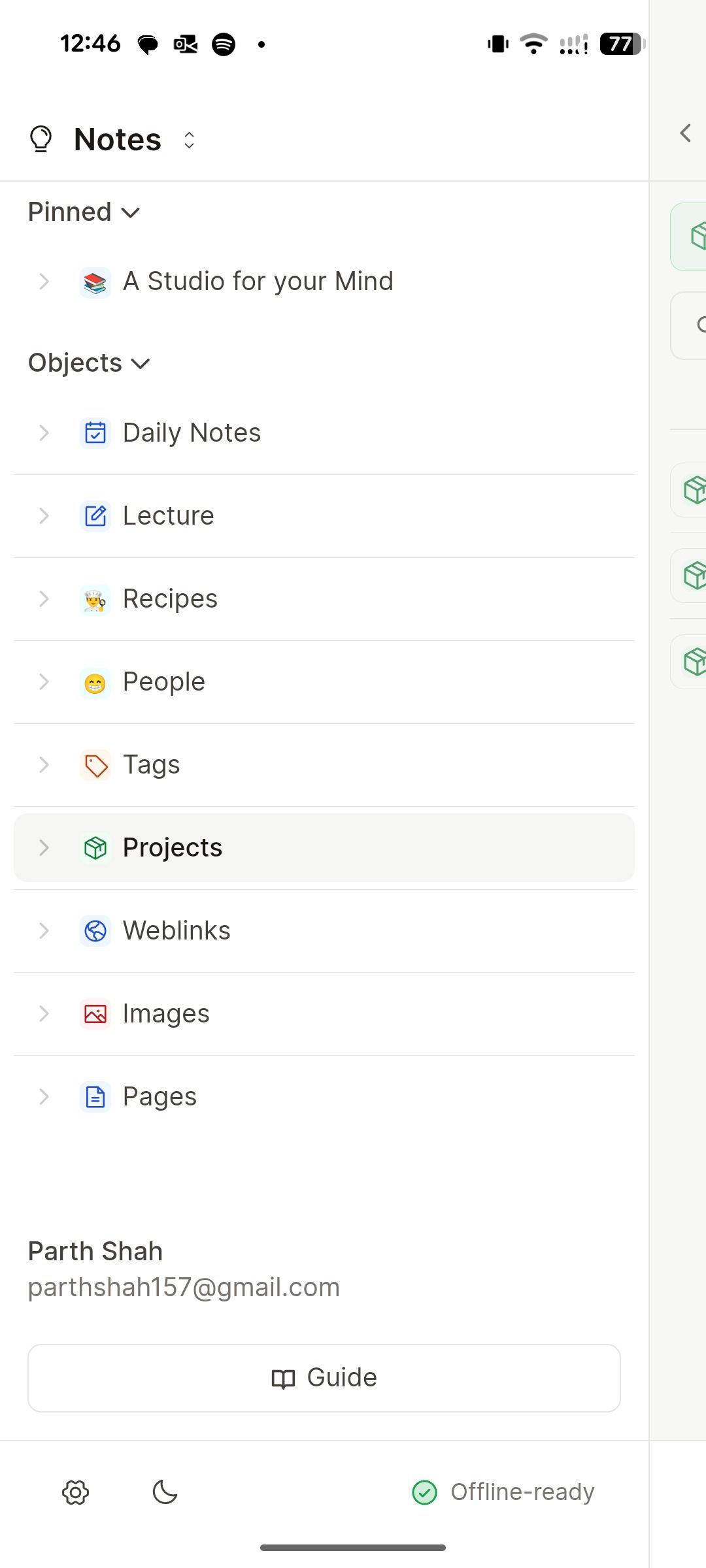Tap the Parth Shah profile area
This screenshot has width=706, height=1568.
[x=183, y=1267]
